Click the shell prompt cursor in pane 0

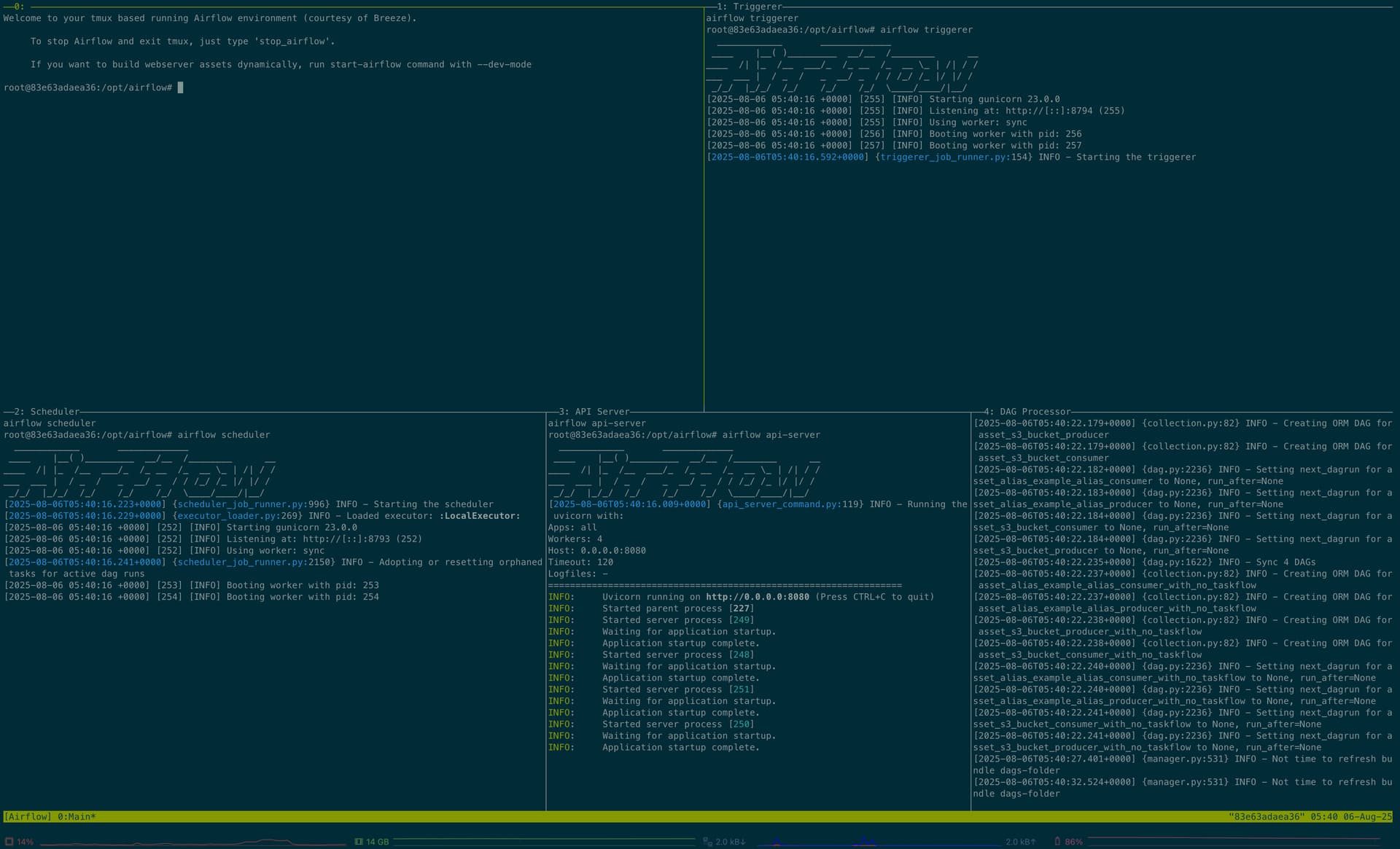[181, 87]
